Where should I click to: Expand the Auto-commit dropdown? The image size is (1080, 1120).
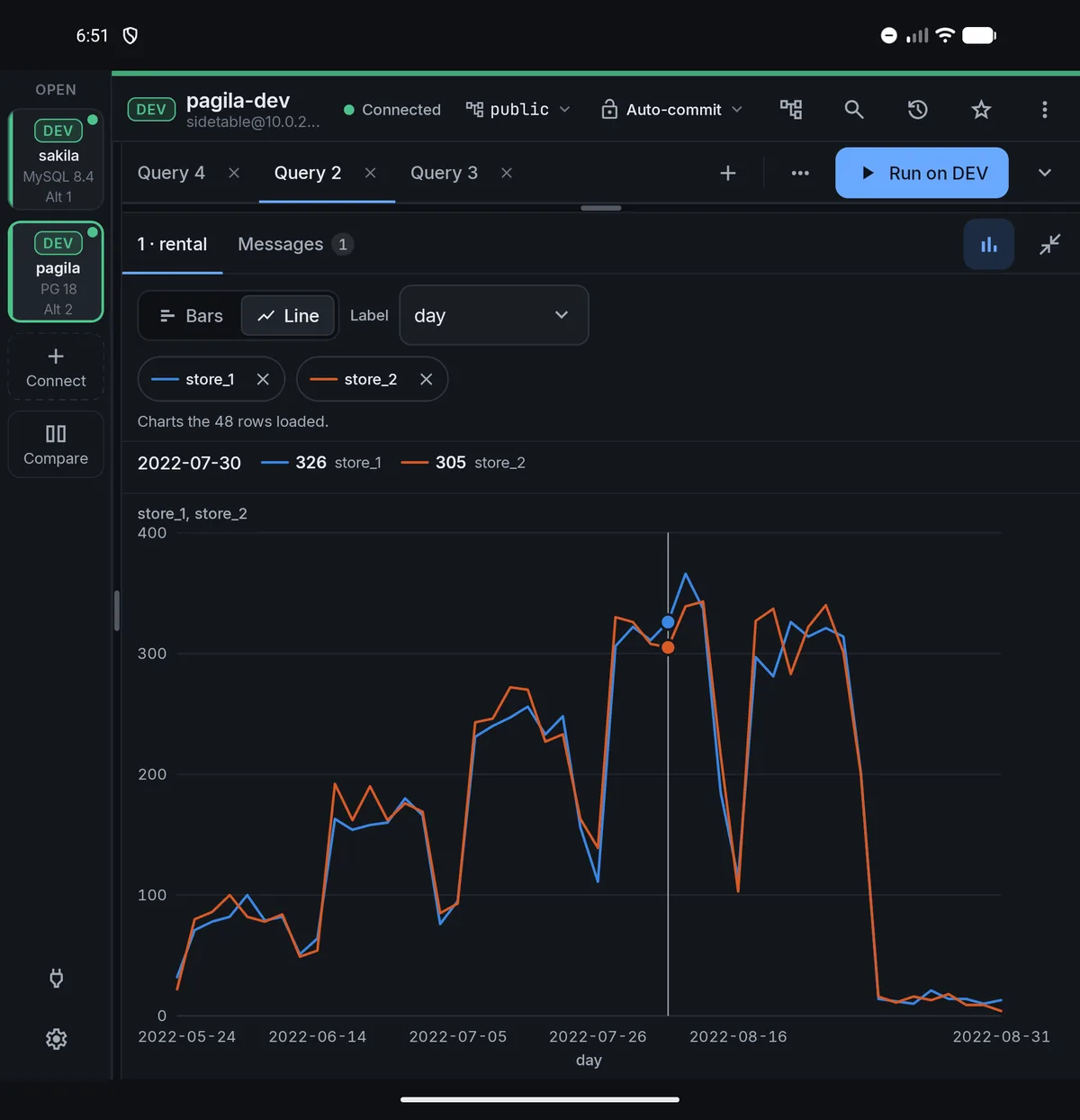click(x=737, y=110)
